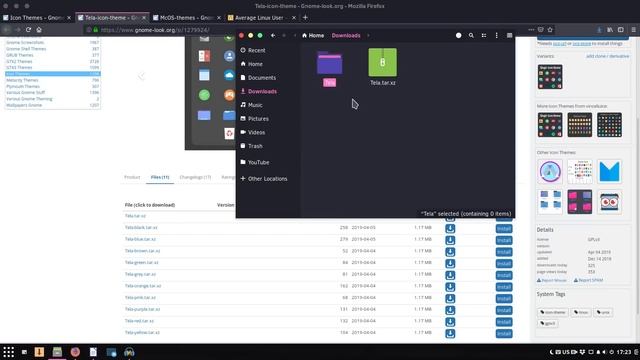Image resolution: width=640 pixels, height=360 pixels.
Task: Click download icon for Tela-grey.tar.xz row
Action: (450, 275)
